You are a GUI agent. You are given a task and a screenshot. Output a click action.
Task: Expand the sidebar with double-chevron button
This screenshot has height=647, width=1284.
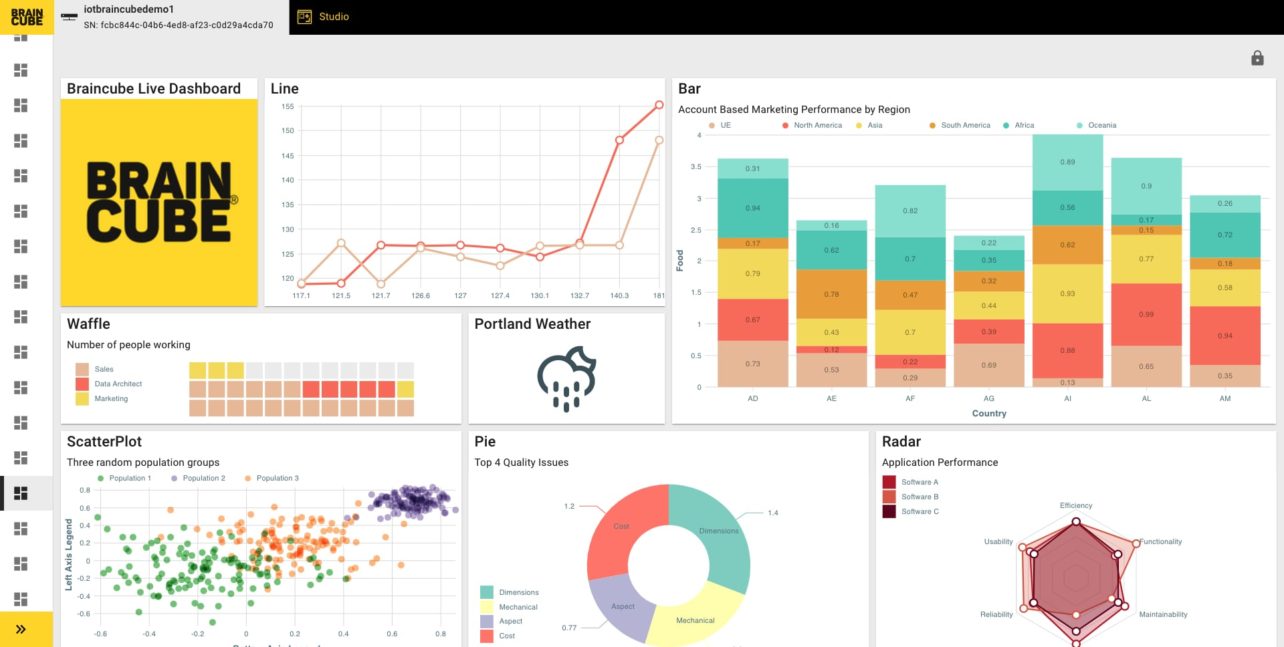[x=21, y=629]
